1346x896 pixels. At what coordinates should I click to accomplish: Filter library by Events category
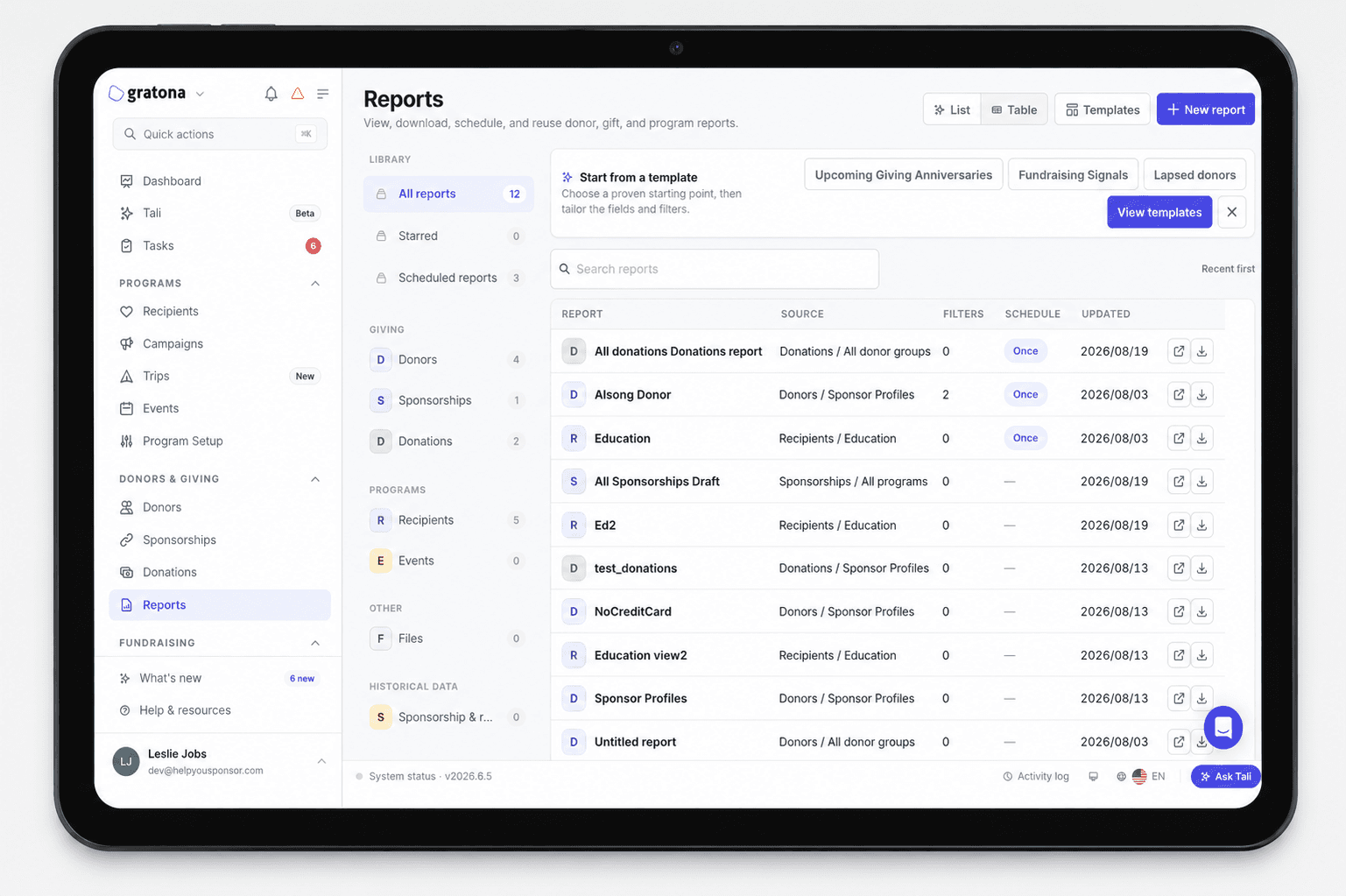(448, 561)
